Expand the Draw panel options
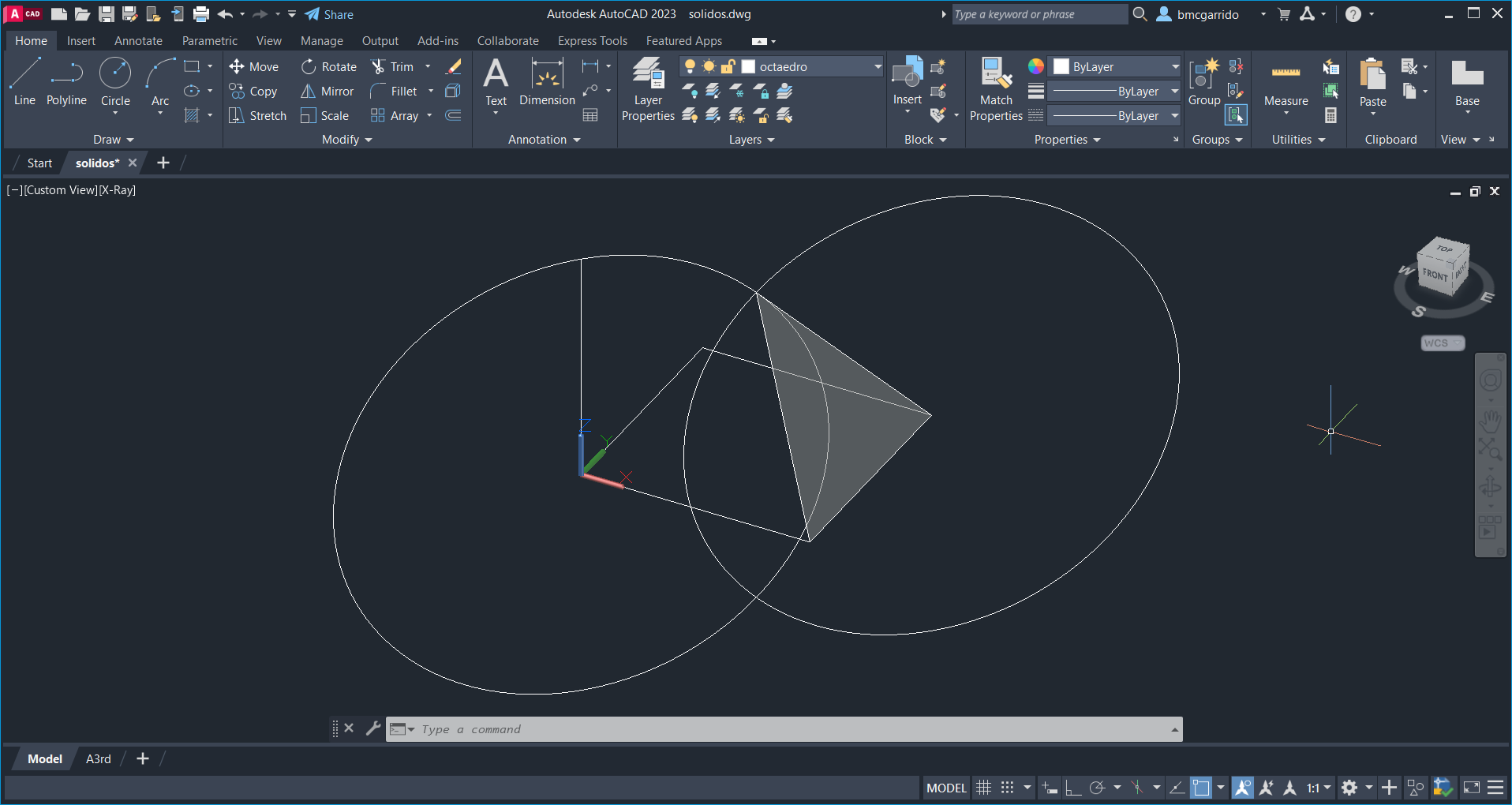The width and height of the screenshot is (1512, 805). (x=114, y=140)
